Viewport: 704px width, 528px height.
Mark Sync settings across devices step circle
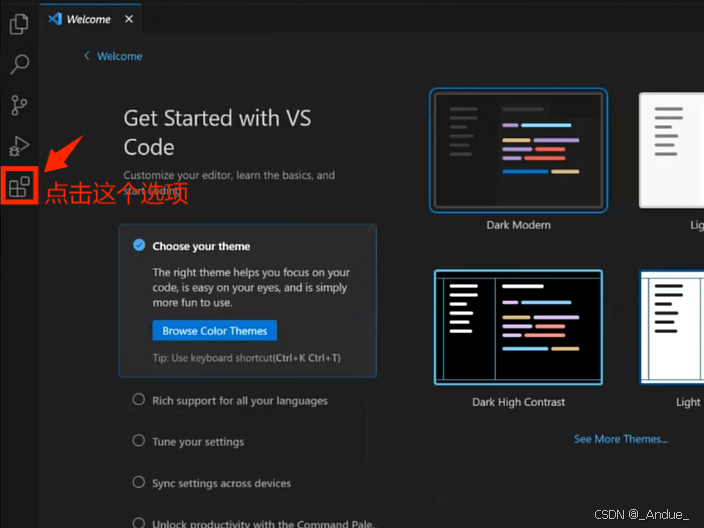point(139,482)
